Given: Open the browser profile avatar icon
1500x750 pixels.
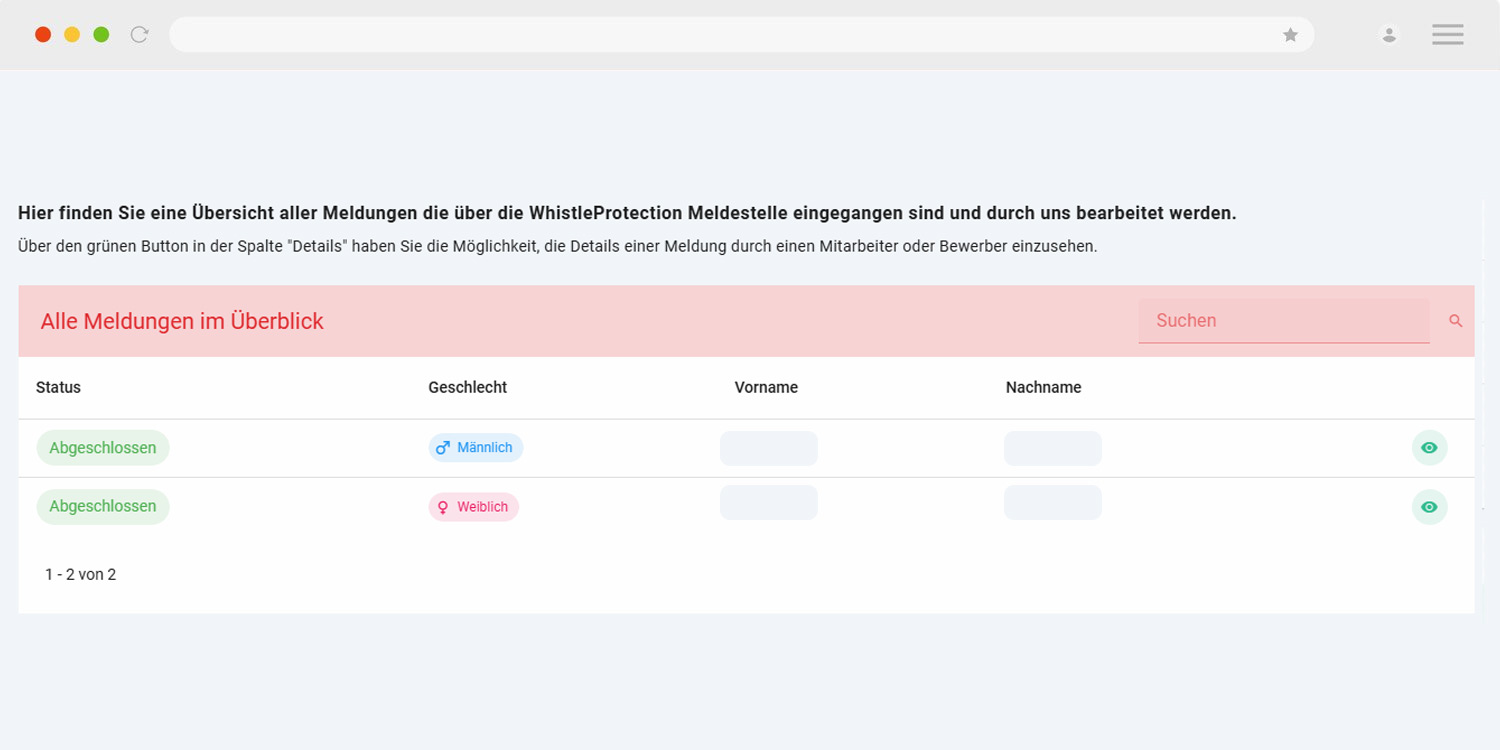Looking at the screenshot, I should pyautogui.click(x=1389, y=35).
